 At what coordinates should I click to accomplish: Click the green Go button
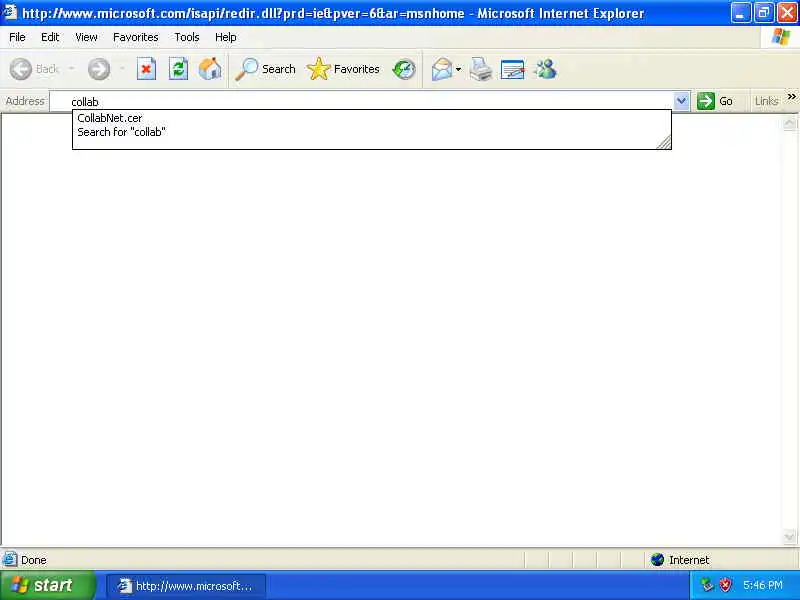(715, 101)
